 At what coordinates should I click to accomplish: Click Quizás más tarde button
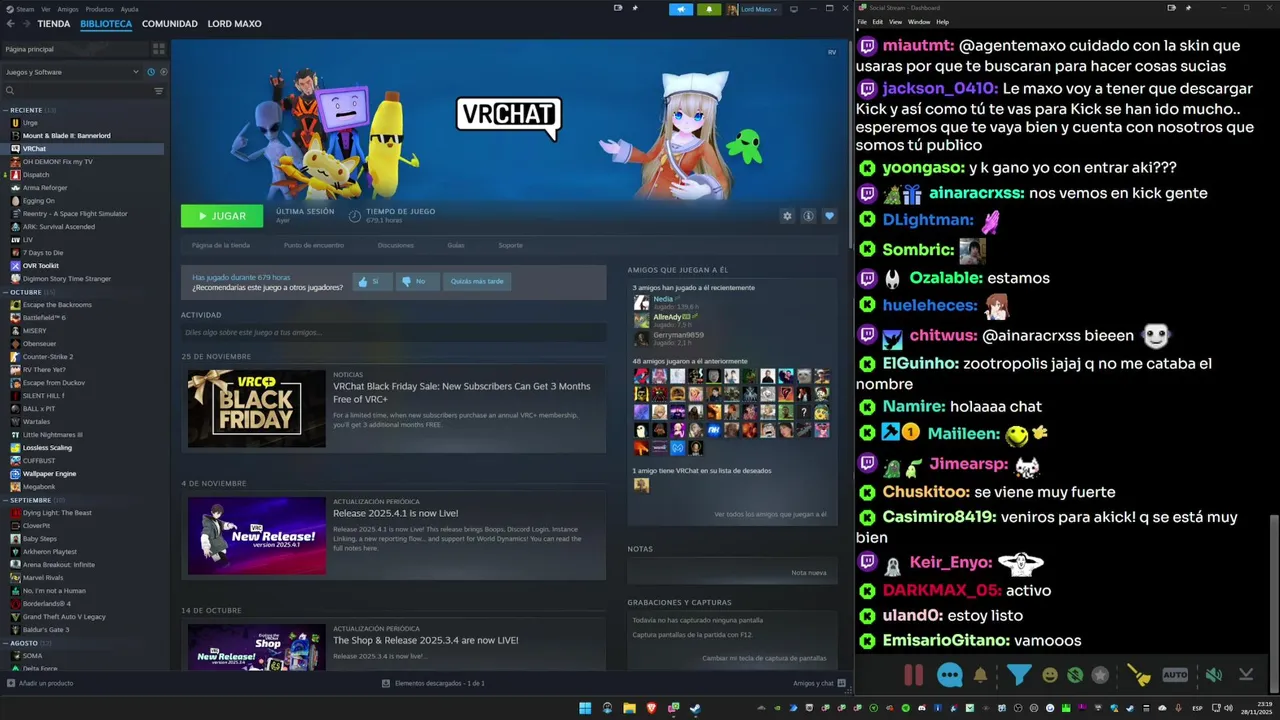[x=477, y=282]
